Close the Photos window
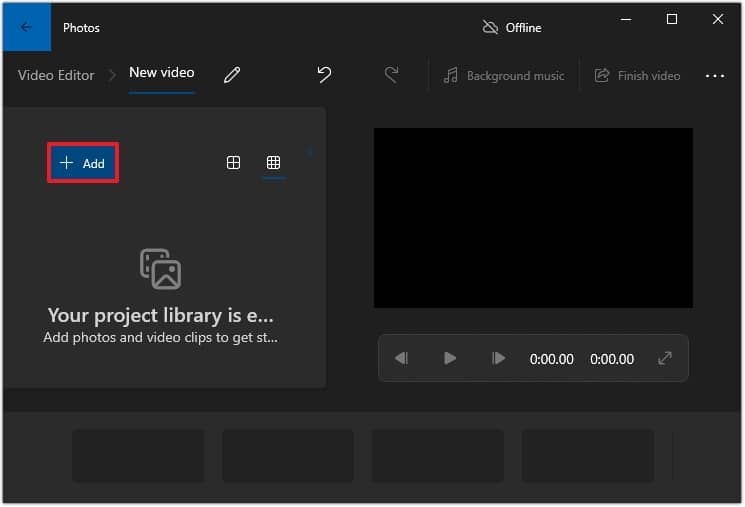Viewport: 745px width, 507px height. coord(718,19)
